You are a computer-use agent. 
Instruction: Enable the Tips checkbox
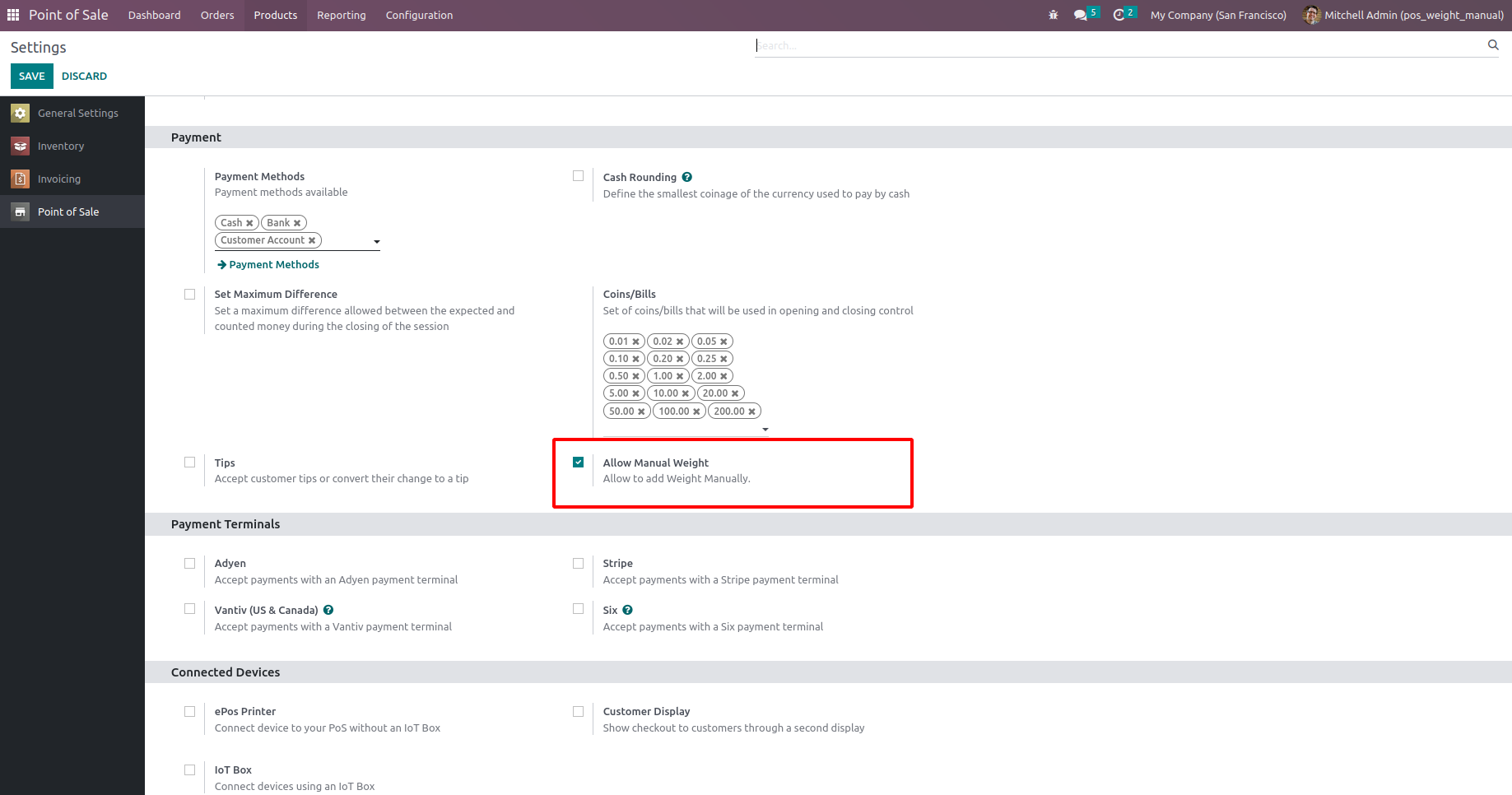click(190, 463)
